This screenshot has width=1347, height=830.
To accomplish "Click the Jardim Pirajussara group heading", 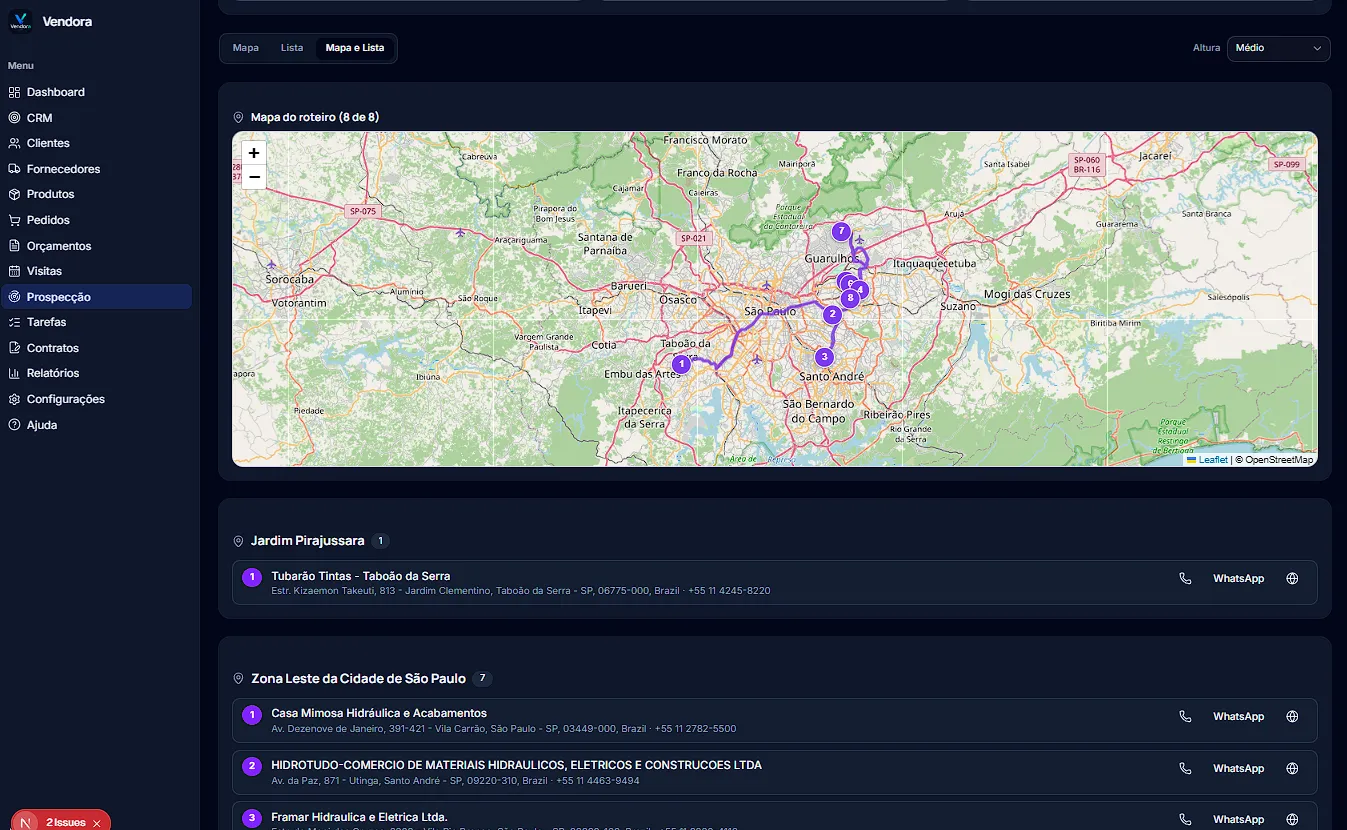I will point(307,541).
